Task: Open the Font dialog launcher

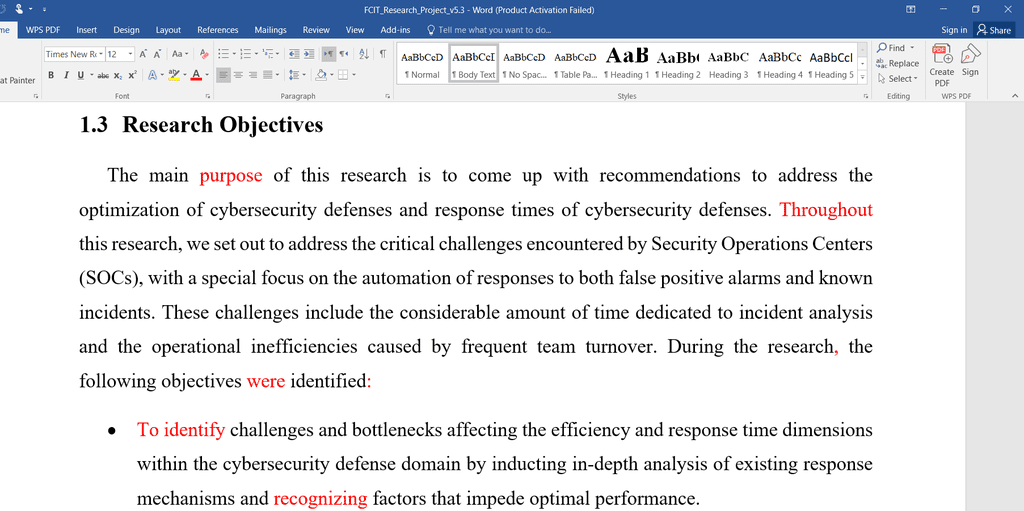Action: pyautogui.click(x=208, y=96)
